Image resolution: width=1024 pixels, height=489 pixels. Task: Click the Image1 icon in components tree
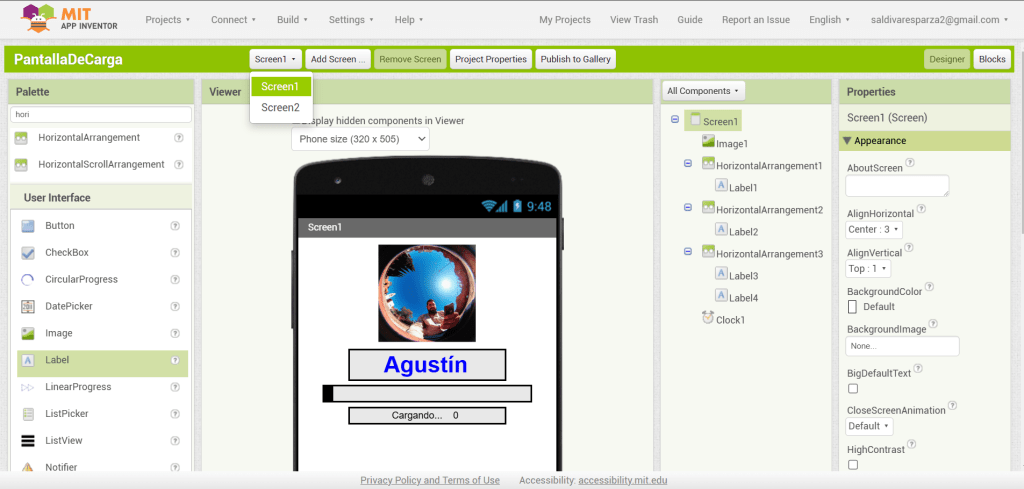pos(708,144)
